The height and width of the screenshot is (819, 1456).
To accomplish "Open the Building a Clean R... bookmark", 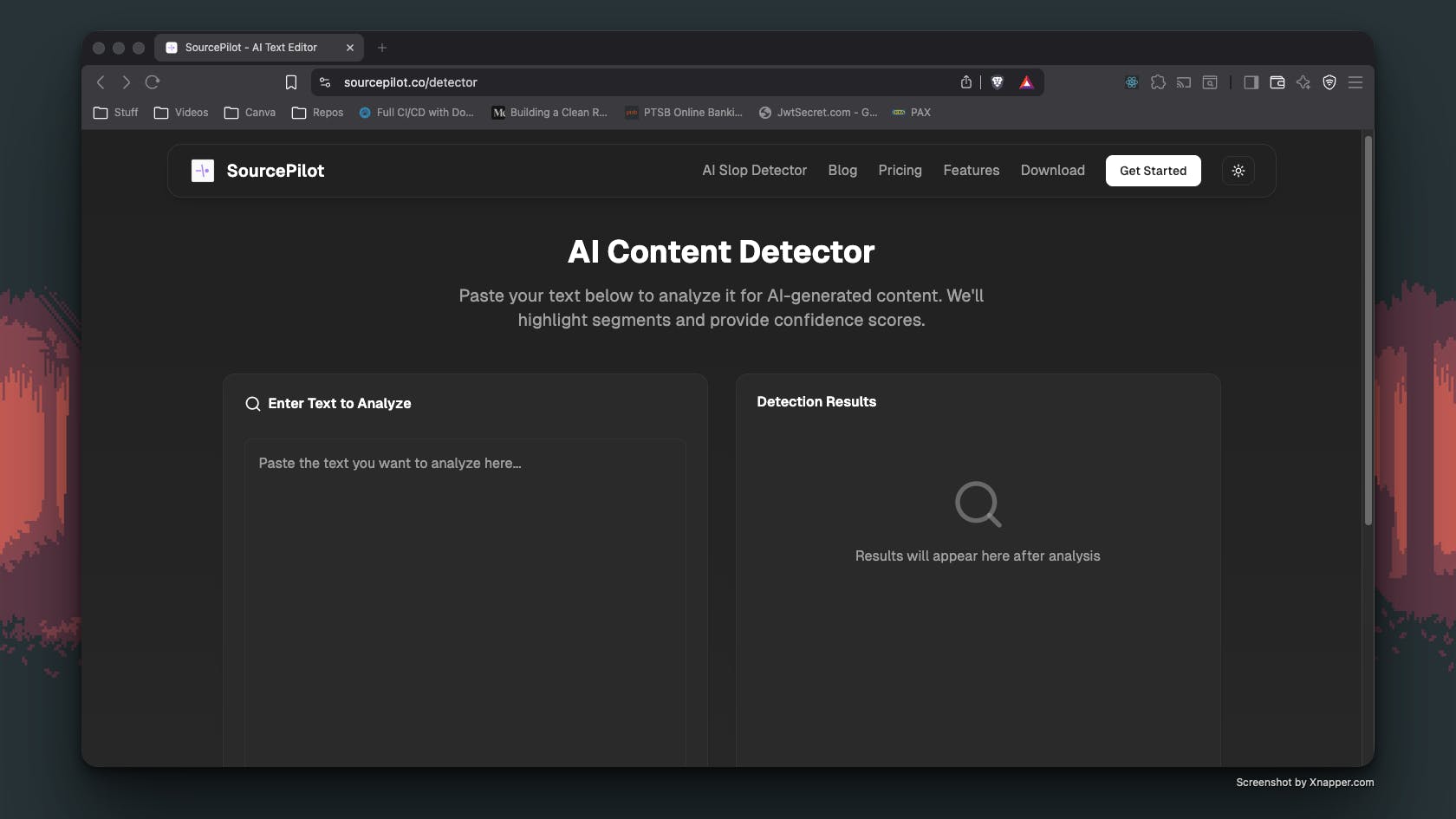I will click(x=549, y=113).
